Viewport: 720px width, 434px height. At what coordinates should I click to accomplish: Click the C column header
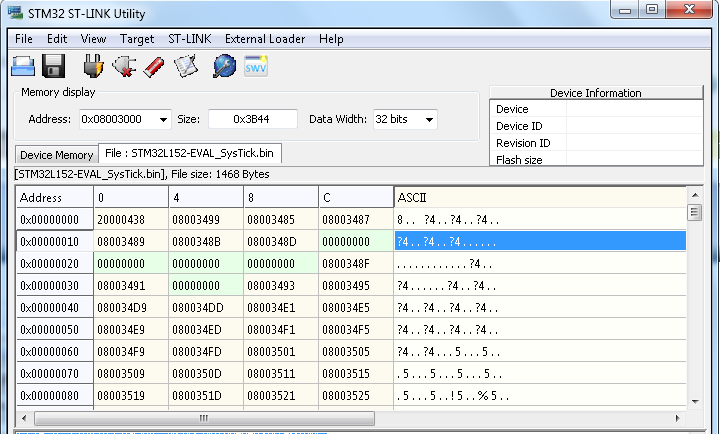point(356,197)
